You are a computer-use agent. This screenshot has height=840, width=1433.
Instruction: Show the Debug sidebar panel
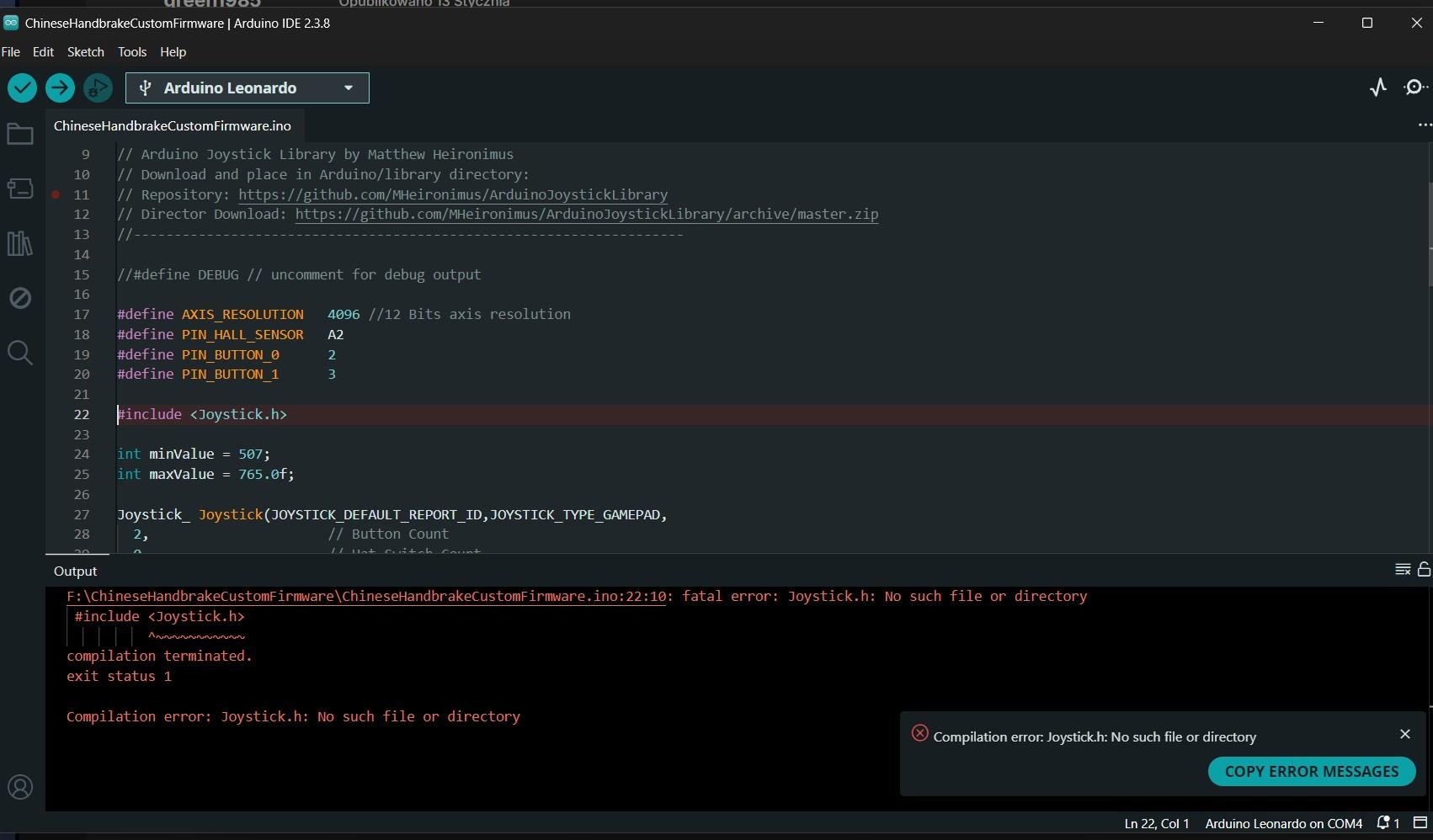(20, 298)
